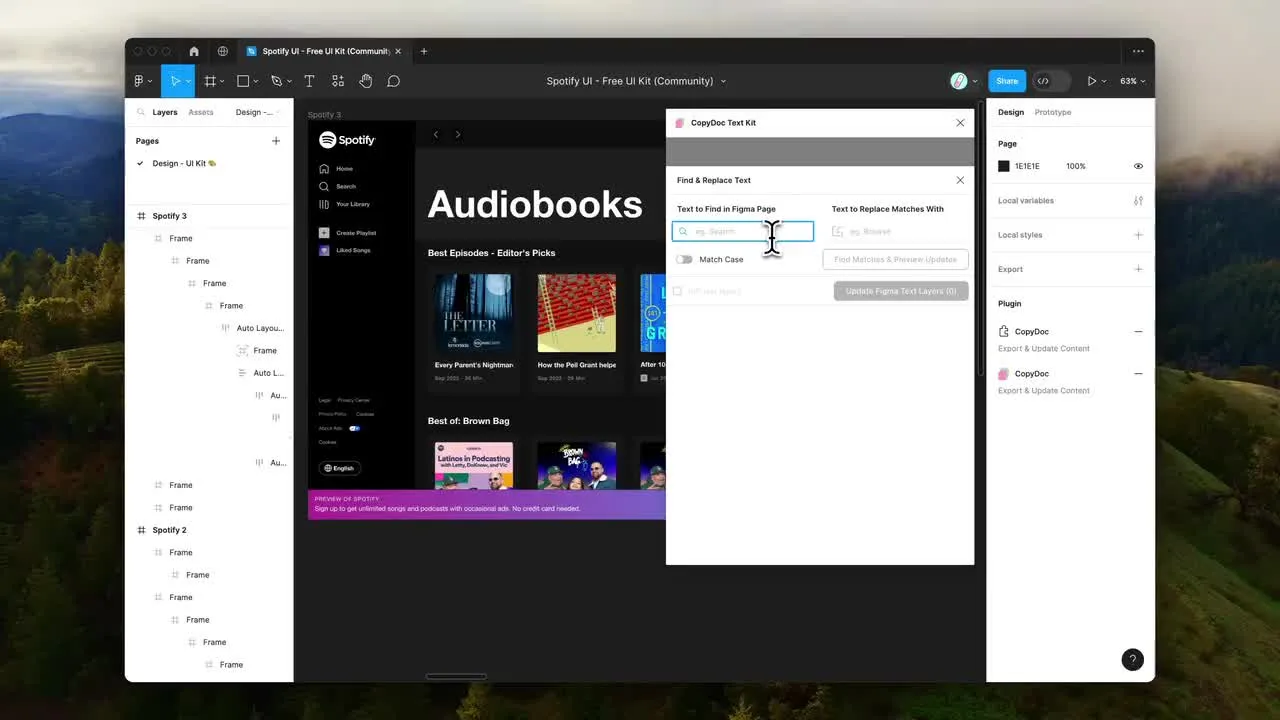Screen dimensions: 1280x720
Task: Select the Hand tool
Action: pyautogui.click(x=365, y=81)
